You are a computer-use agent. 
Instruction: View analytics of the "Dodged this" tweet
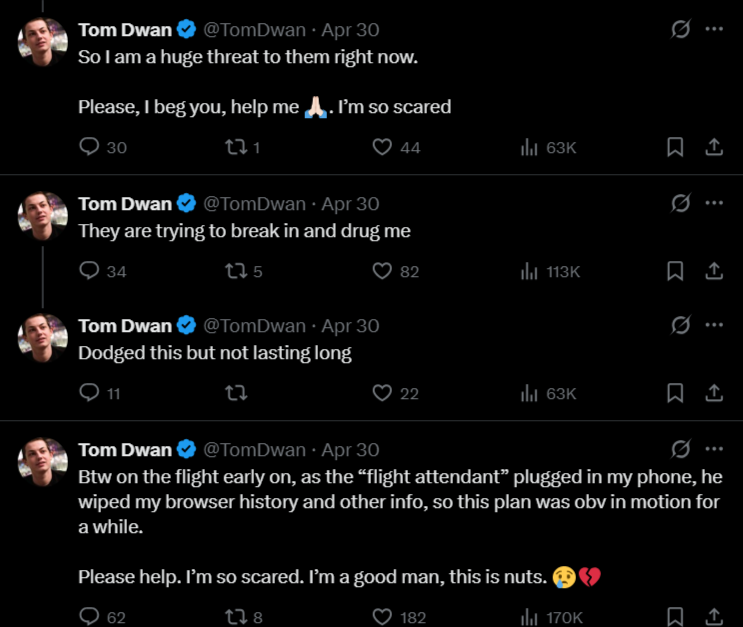coord(530,393)
